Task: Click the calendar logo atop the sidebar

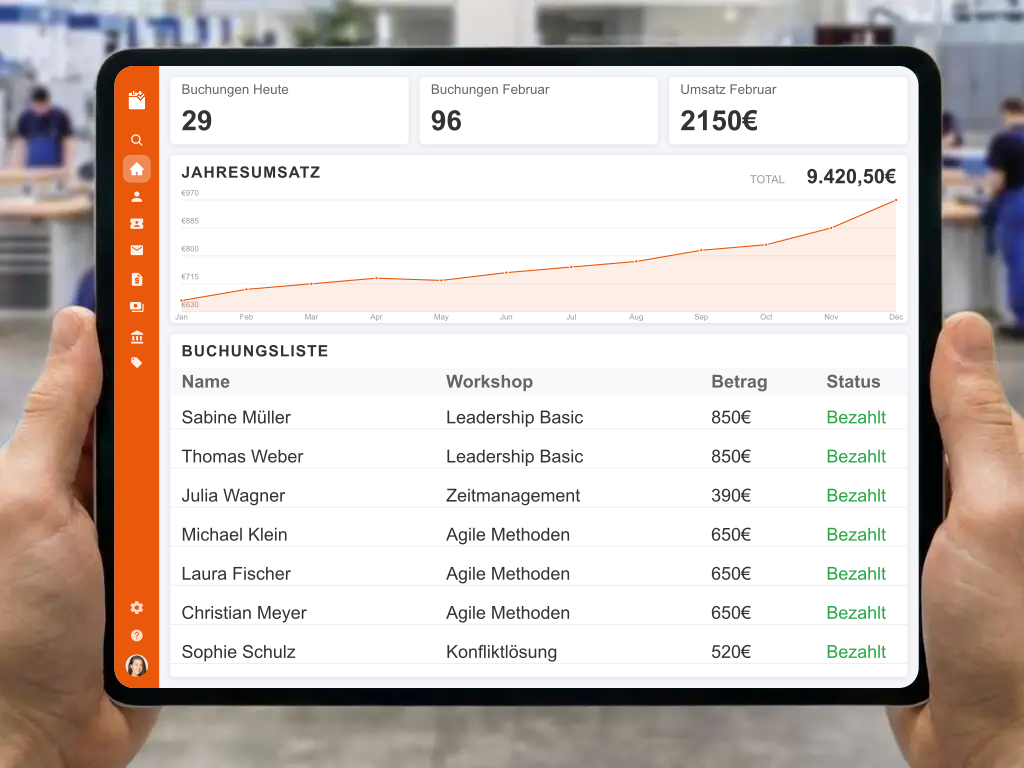Action: [x=137, y=99]
